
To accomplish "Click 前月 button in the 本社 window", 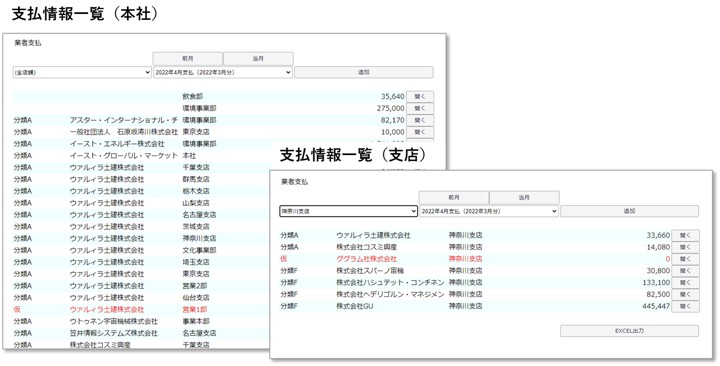I will [x=187, y=59].
